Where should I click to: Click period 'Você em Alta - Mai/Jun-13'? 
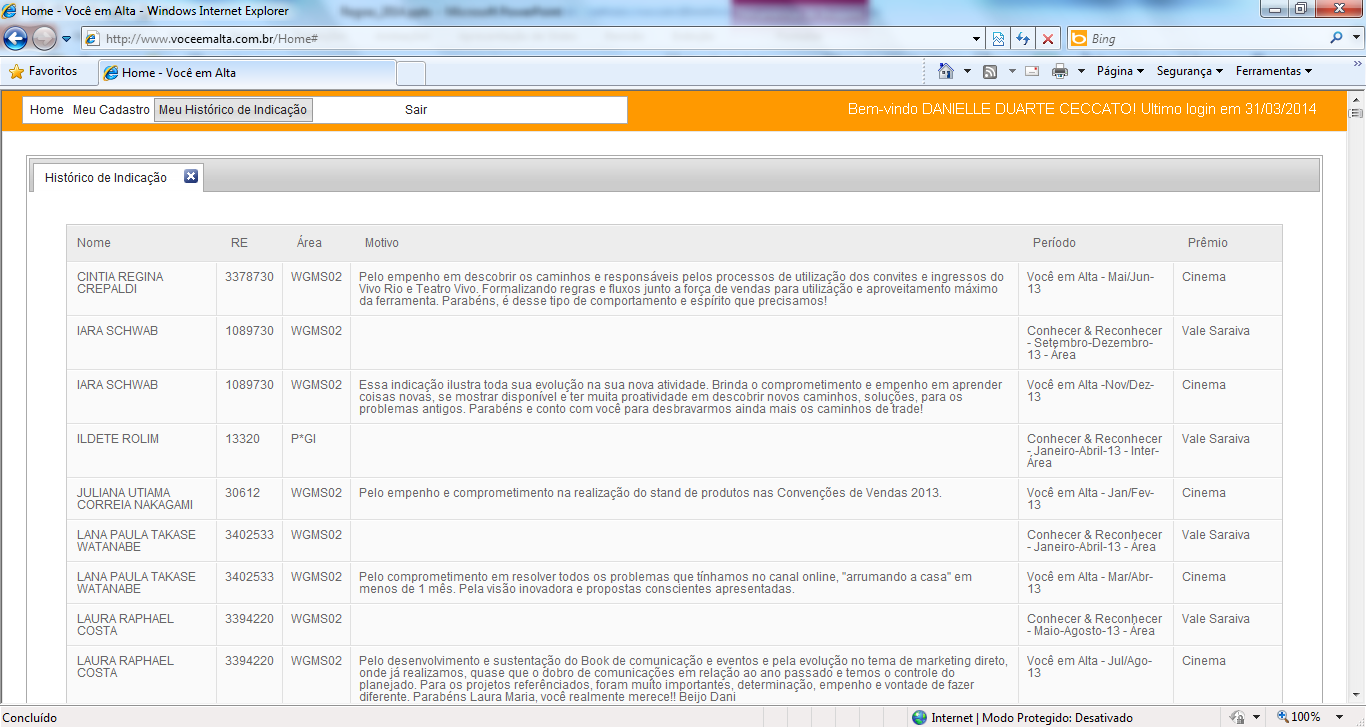click(x=1090, y=283)
